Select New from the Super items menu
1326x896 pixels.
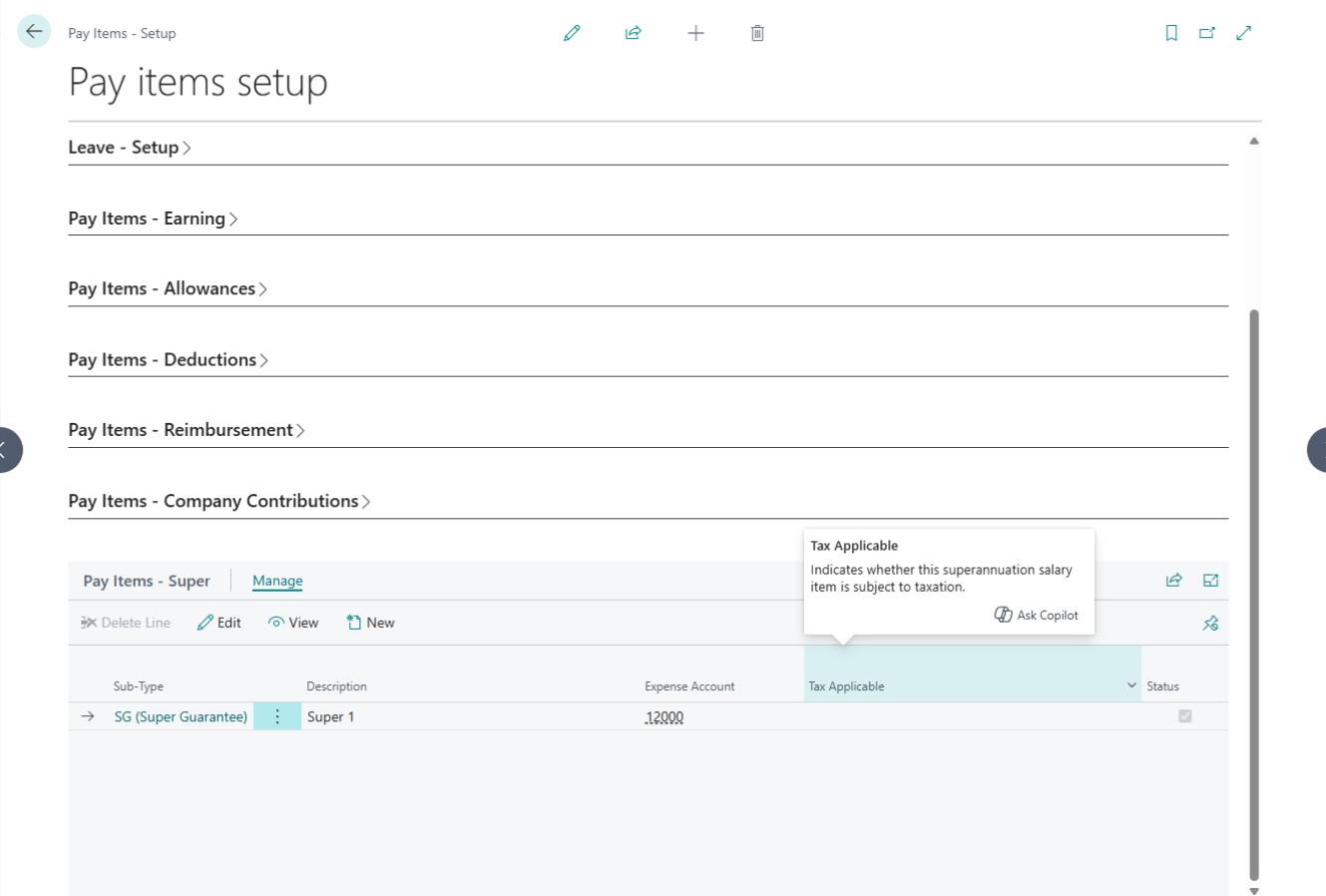[370, 622]
